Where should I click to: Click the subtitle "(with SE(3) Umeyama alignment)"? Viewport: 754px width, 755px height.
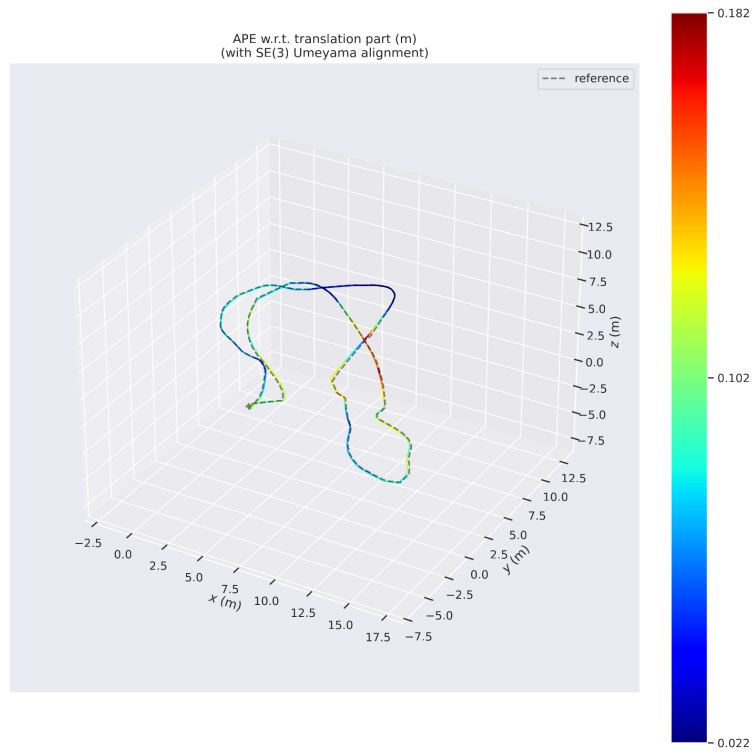pyautogui.click(x=325, y=52)
